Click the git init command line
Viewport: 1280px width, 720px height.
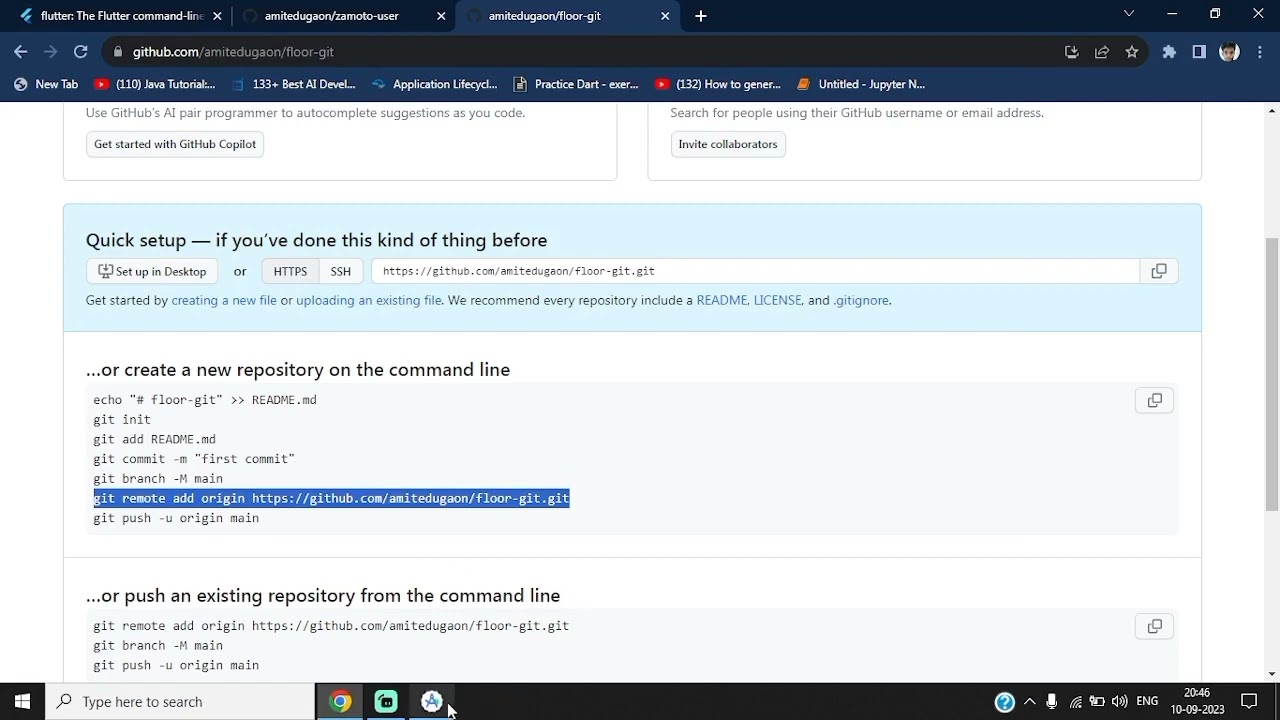(122, 420)
